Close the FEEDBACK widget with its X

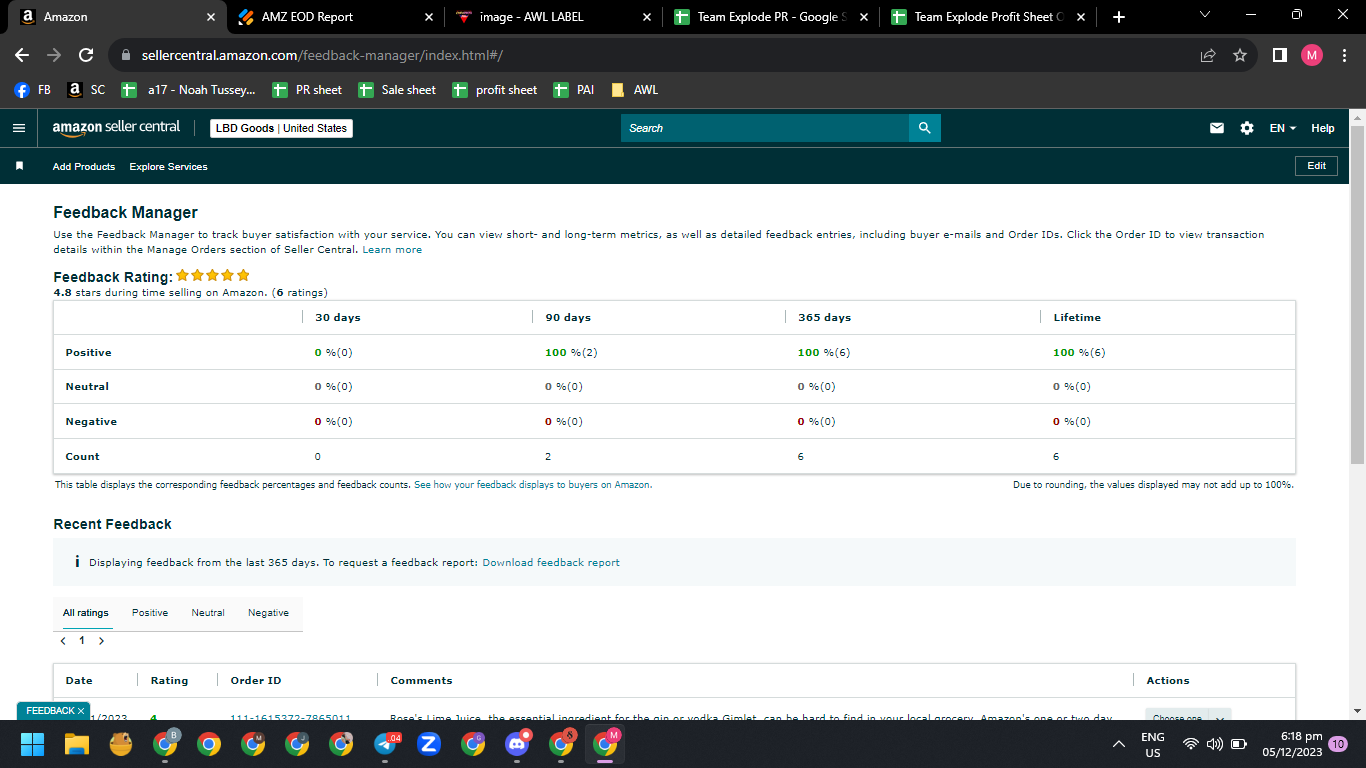(81, 711)
